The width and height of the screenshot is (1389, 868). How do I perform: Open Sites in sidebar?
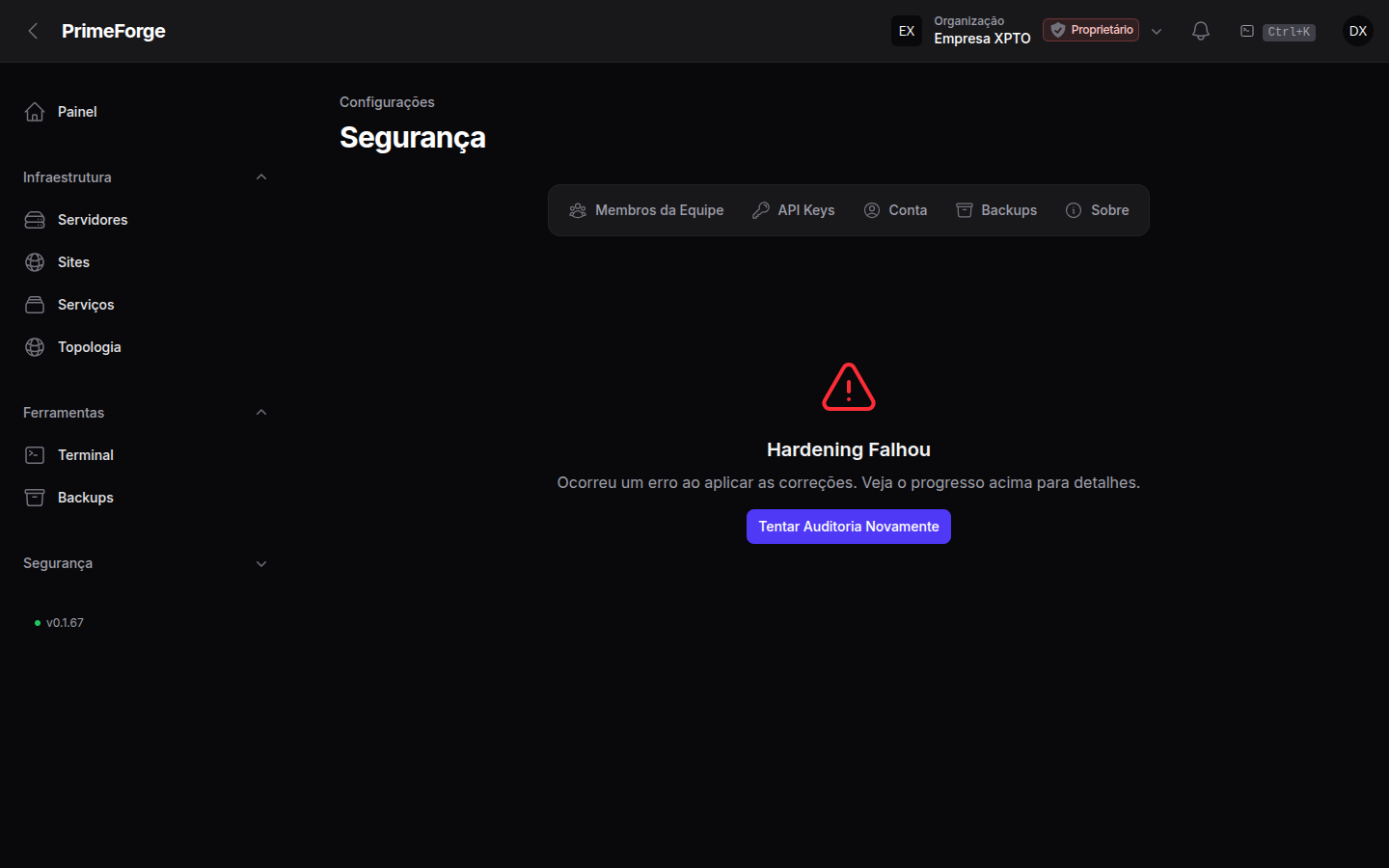145,262
